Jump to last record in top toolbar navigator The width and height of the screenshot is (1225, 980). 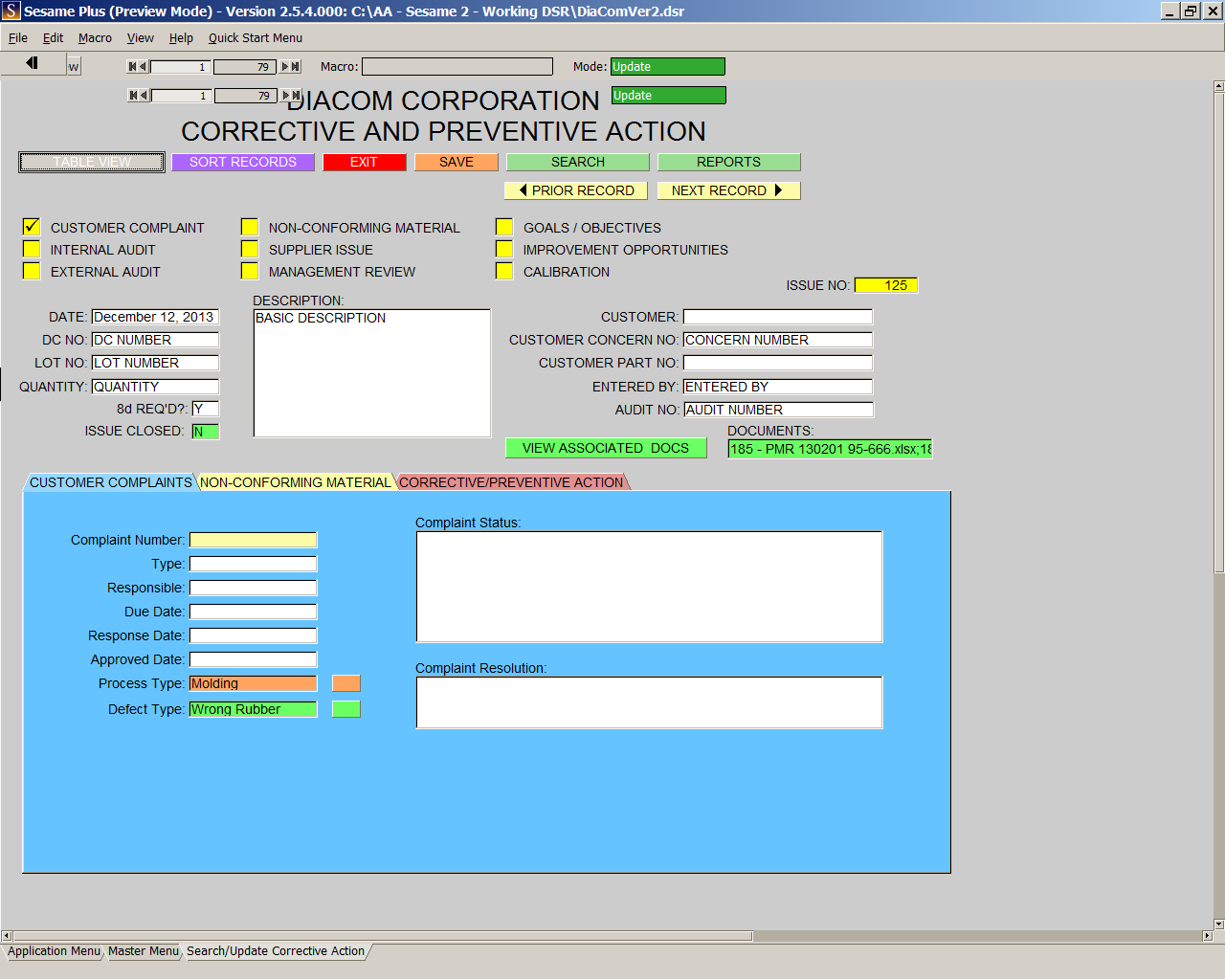point(296,67)
